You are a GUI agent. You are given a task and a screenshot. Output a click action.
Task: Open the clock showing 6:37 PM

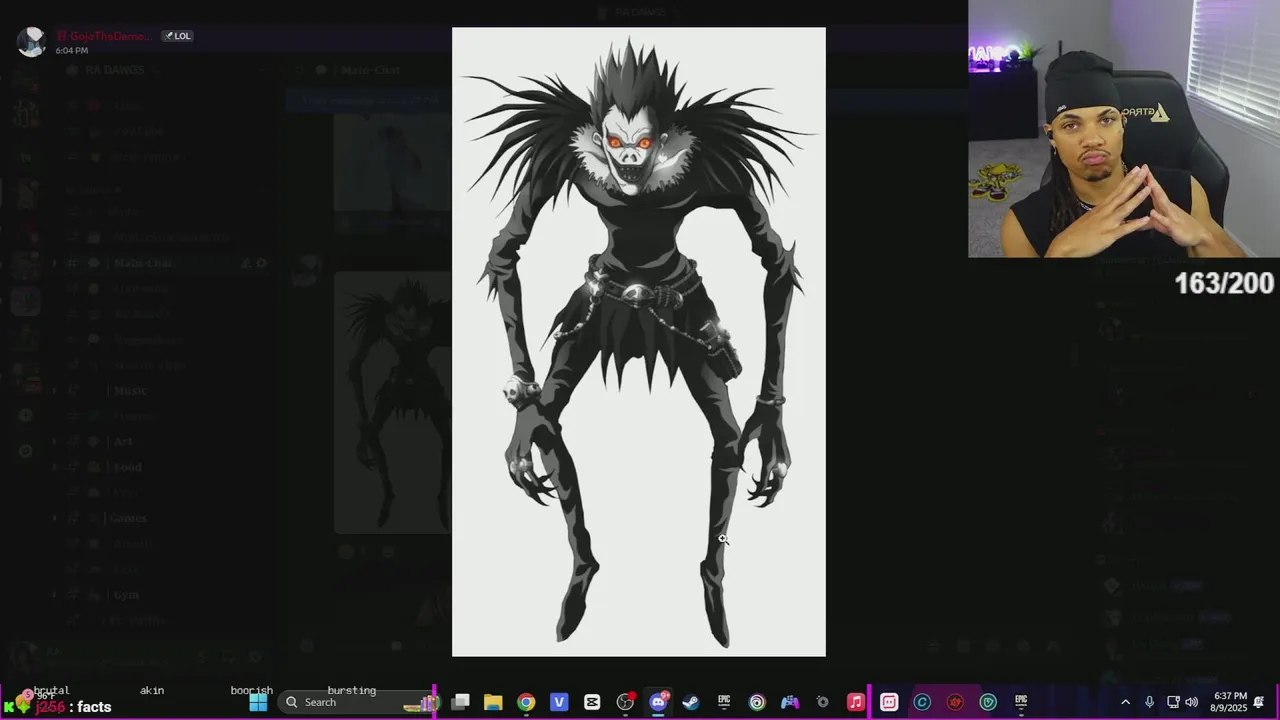(x=1230, y=702)
